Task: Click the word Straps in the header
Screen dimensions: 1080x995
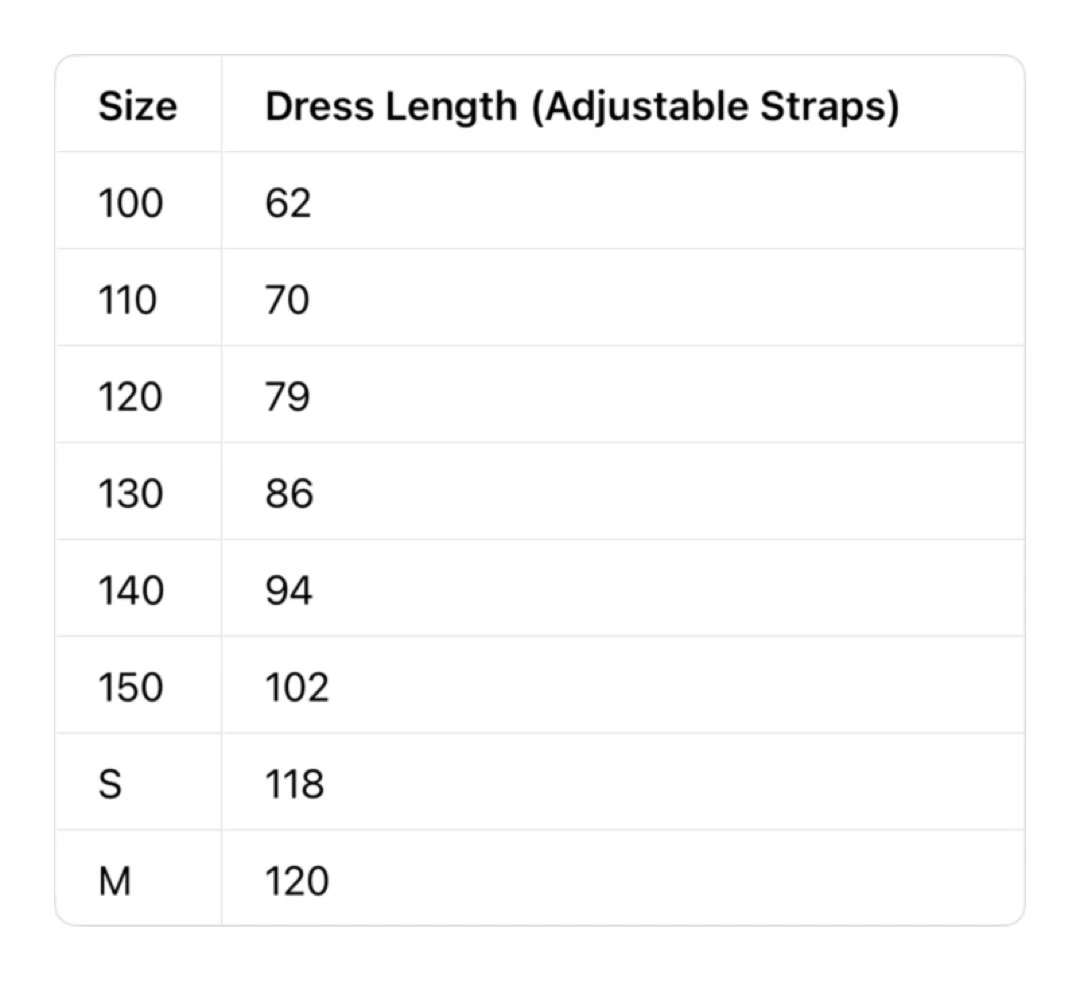Action: 829,107
